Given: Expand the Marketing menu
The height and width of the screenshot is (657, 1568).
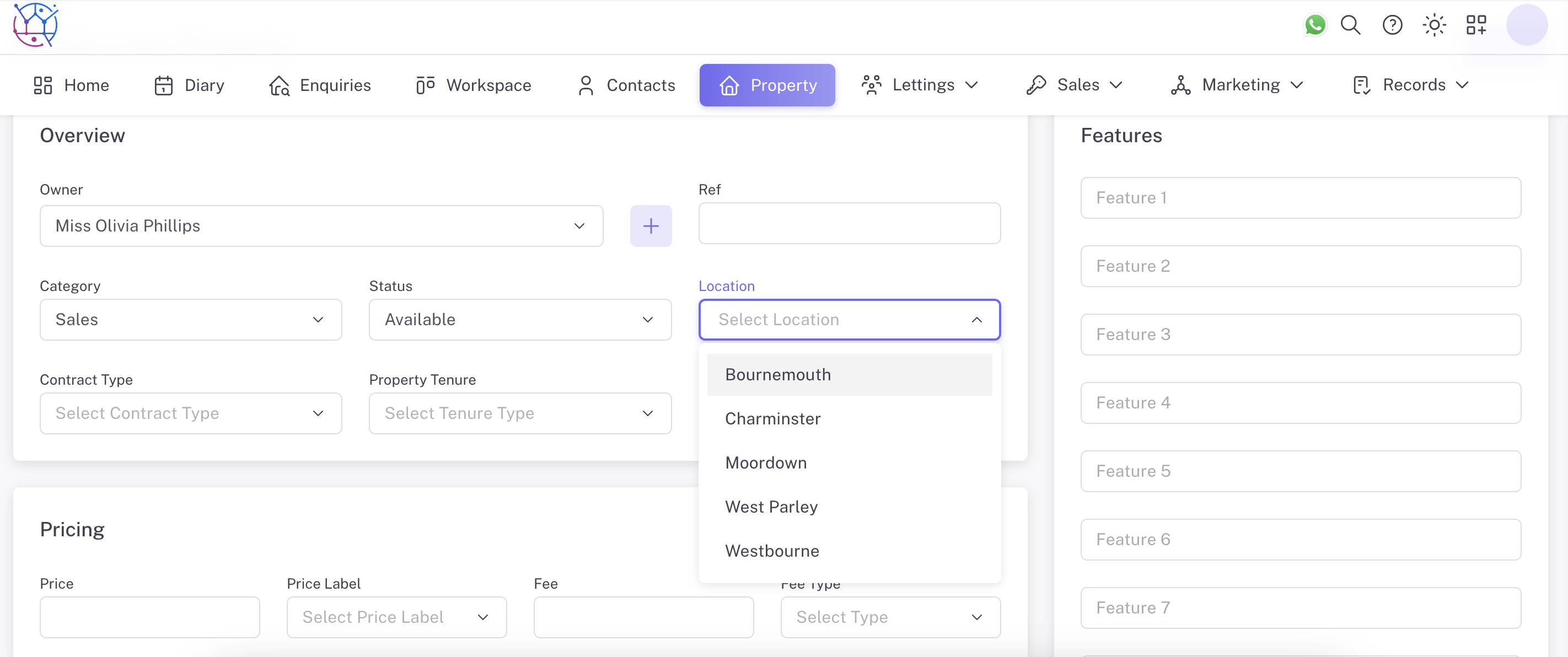Looking at the screenshot, I should 1237,85.
